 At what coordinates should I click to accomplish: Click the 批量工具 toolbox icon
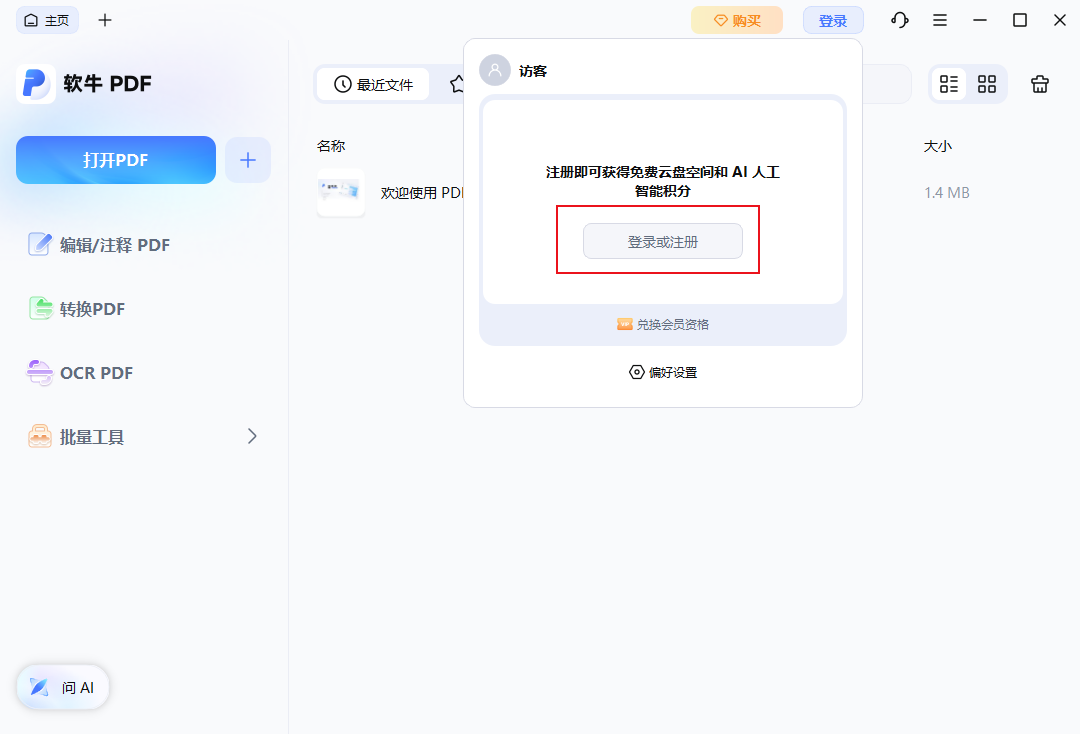tap(39, 437)
